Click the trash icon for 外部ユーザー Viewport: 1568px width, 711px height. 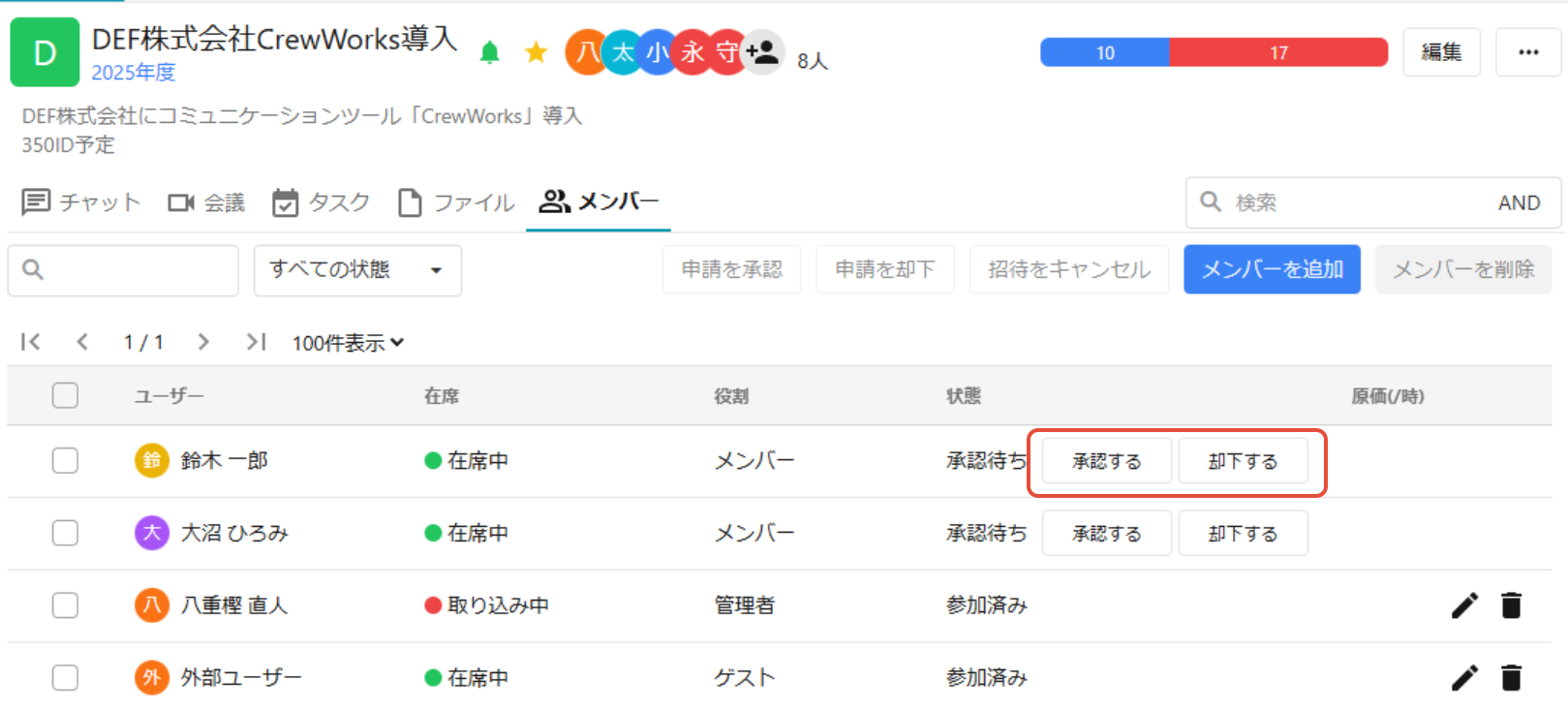(x=1511, y=677)
